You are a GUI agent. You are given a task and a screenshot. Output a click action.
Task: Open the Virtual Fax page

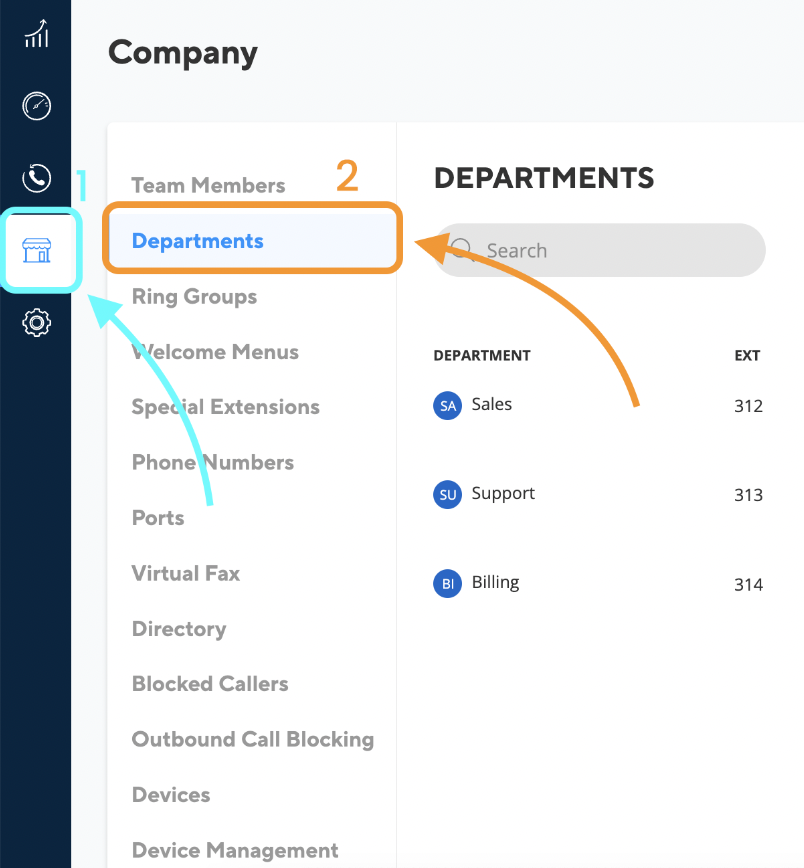[x=186, y=574]
